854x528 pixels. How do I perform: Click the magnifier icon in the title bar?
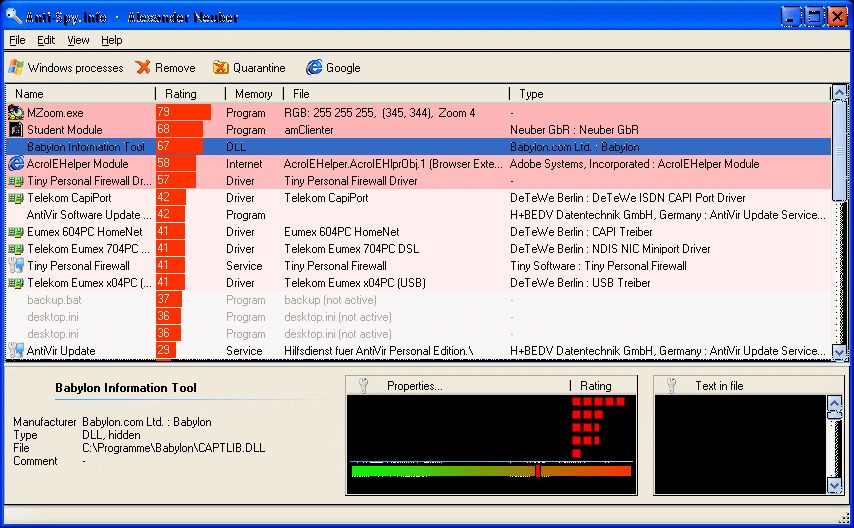click(14, 16)
